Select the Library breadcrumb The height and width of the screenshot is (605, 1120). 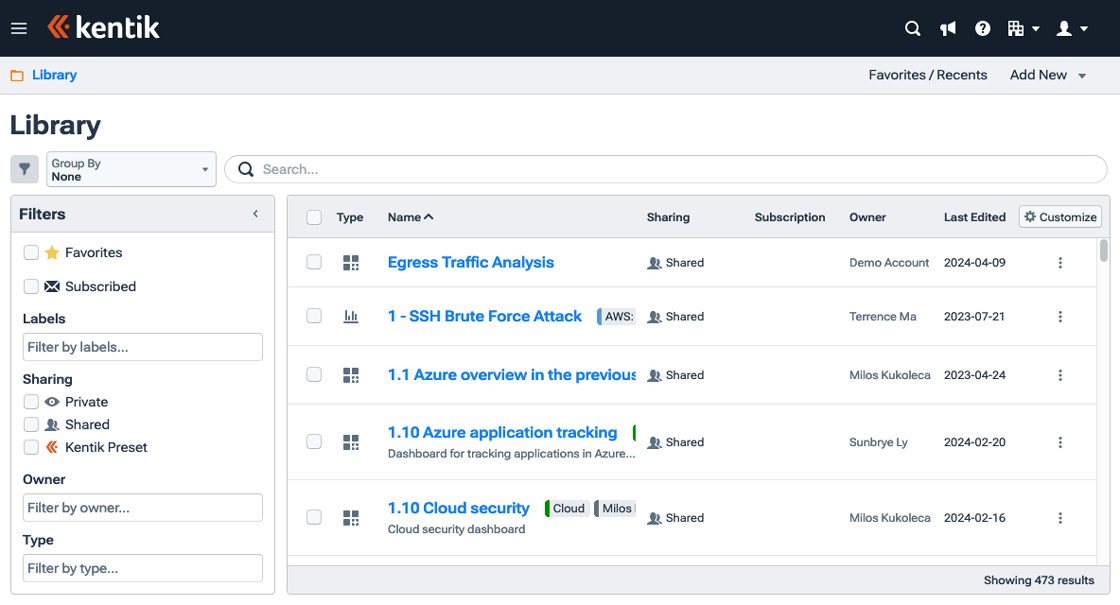pyautogui.click(x=54, y=74)
